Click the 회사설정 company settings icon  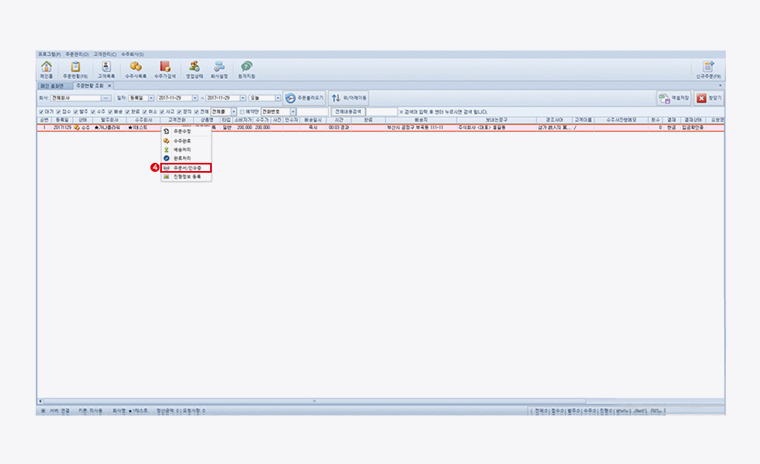(219, 68)
